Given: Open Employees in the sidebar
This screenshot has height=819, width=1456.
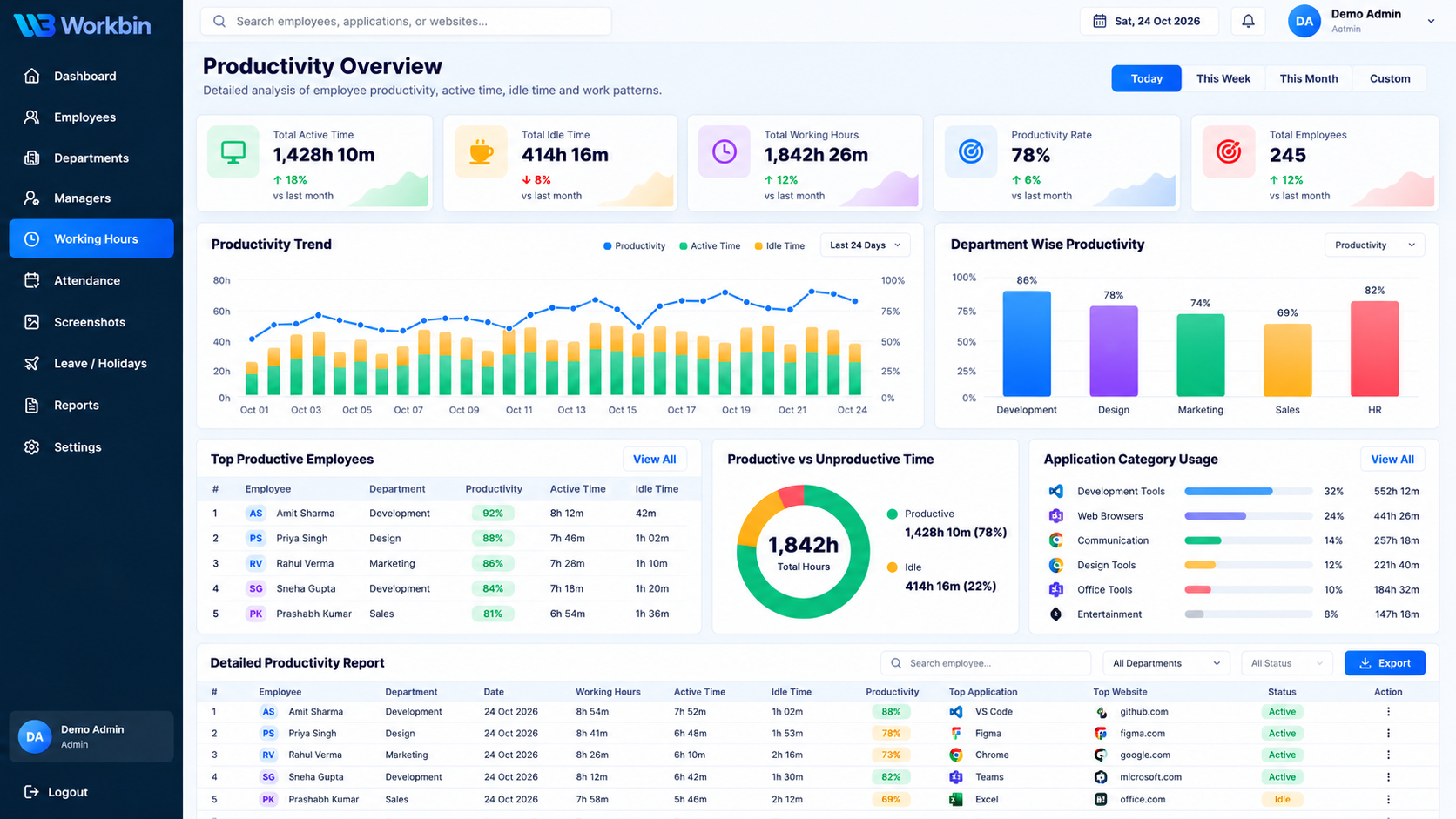Looking at the screenshot, I should tap(91, 117).
